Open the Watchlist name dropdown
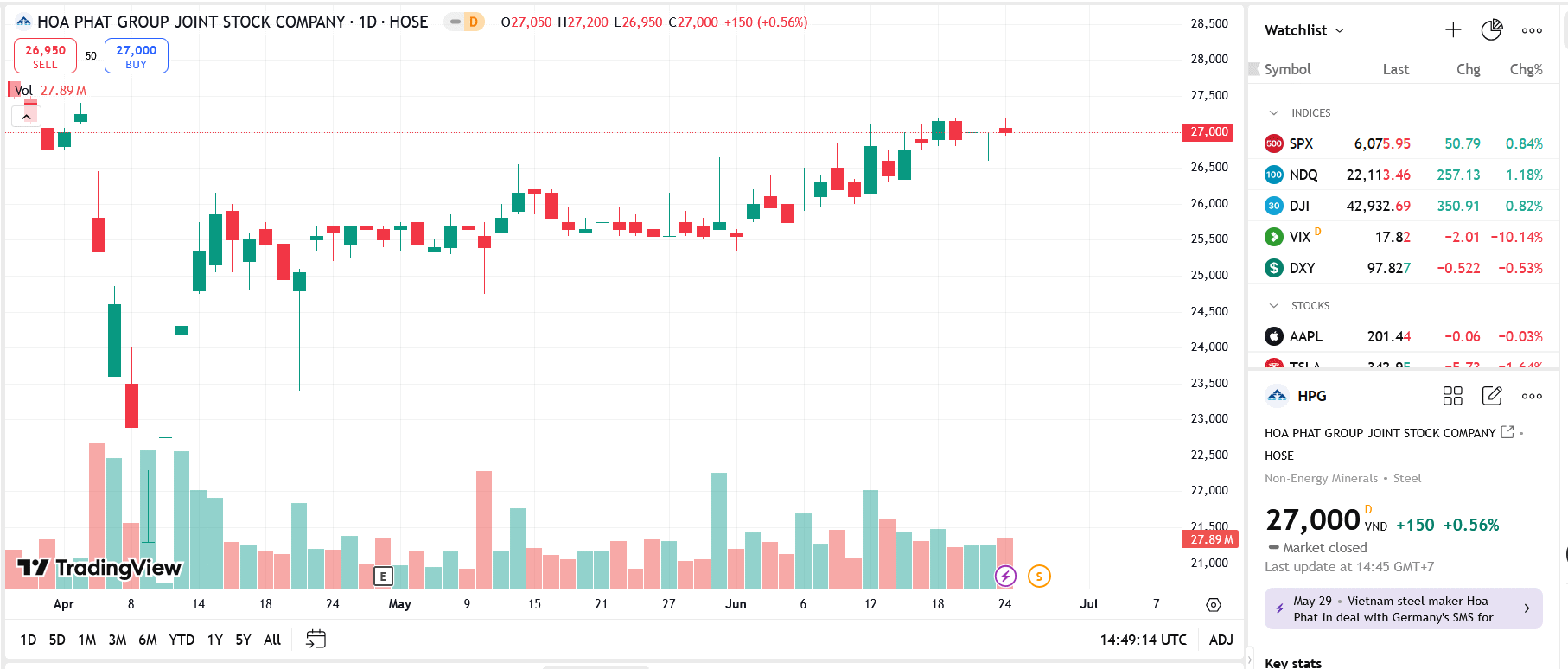This screenshot has height=669, width=1568. click(x=1304, y=30)
